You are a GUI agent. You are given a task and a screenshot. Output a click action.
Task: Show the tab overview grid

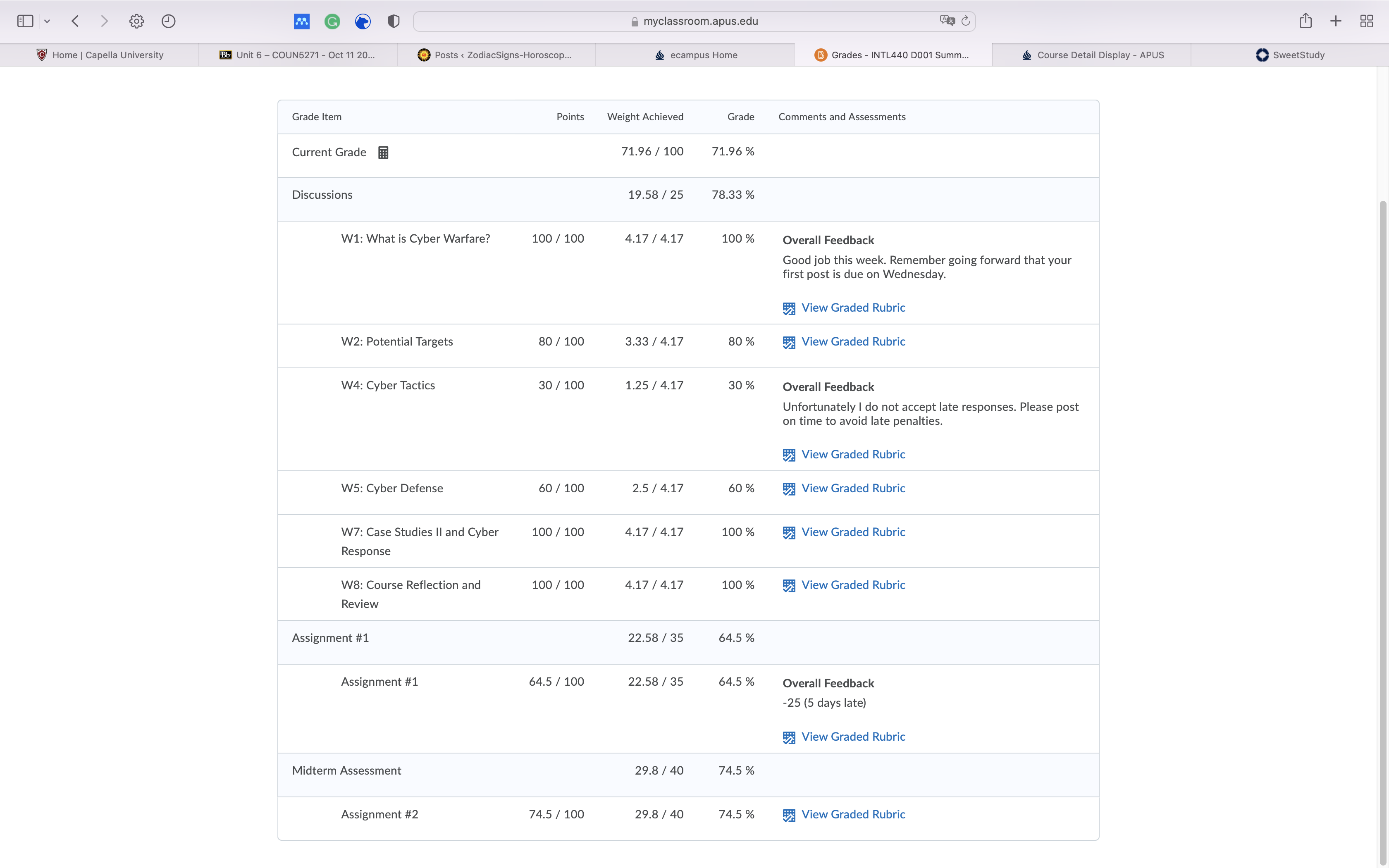1367,21
